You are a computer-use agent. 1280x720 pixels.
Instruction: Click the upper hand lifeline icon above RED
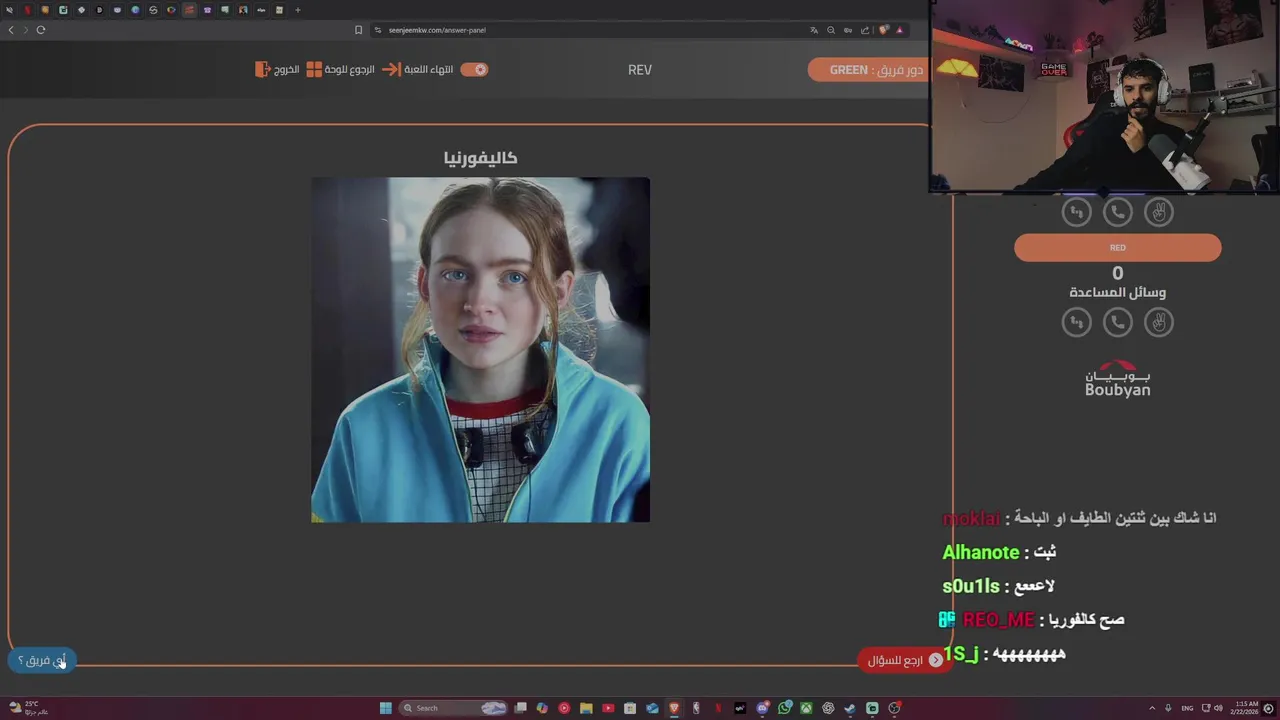point(1158,212)
